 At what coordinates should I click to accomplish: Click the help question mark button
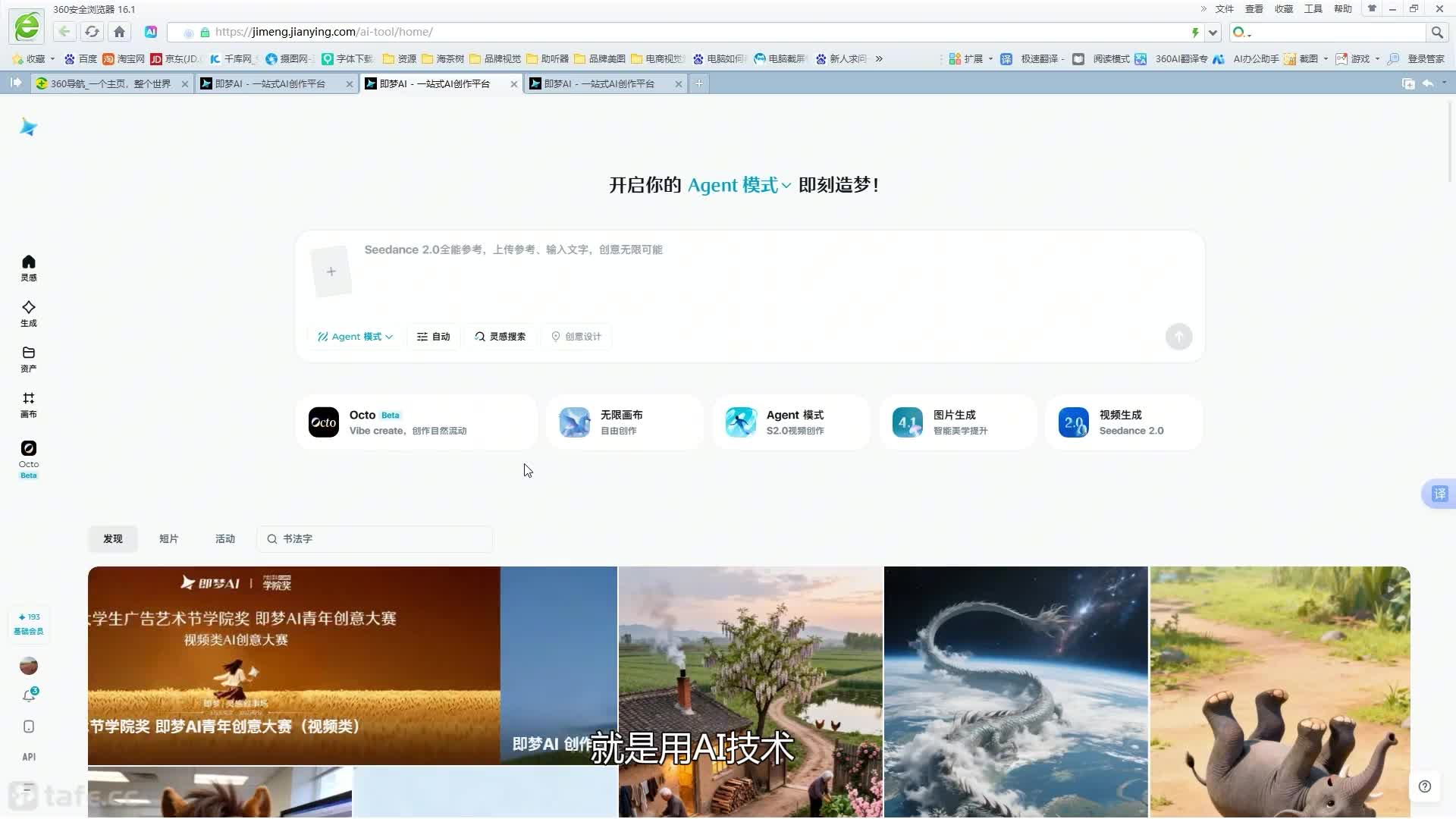coord(1425,786)
